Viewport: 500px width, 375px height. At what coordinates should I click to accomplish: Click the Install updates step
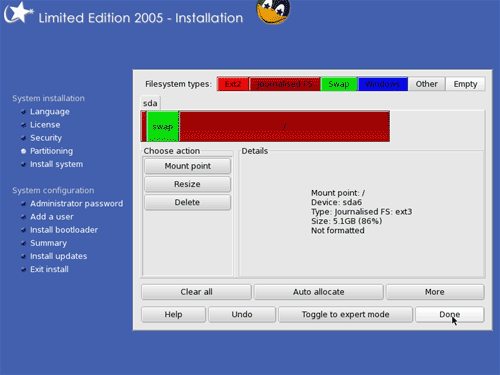[59, 256]
